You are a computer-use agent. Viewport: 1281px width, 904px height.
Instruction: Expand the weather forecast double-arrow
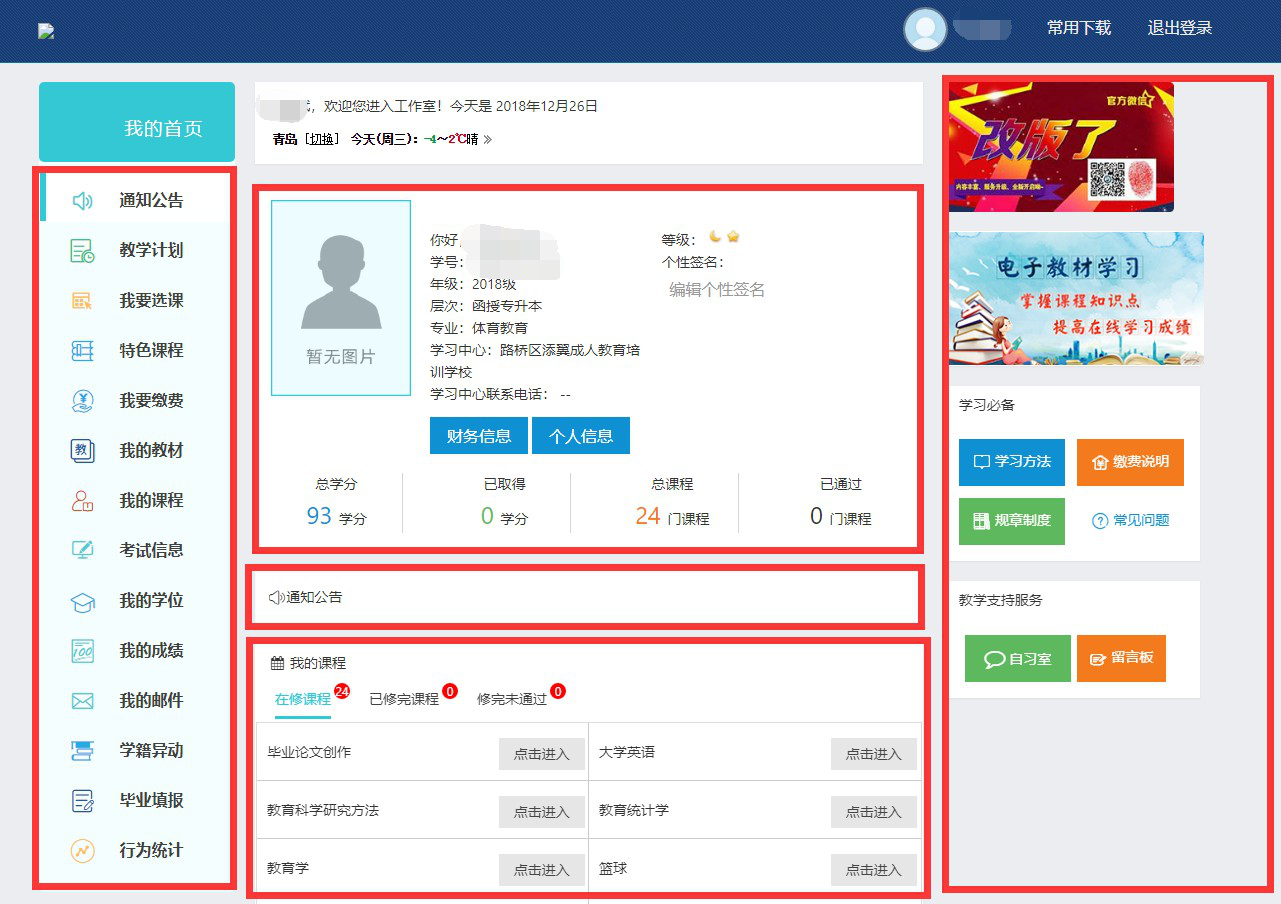[x=488, y=139]
